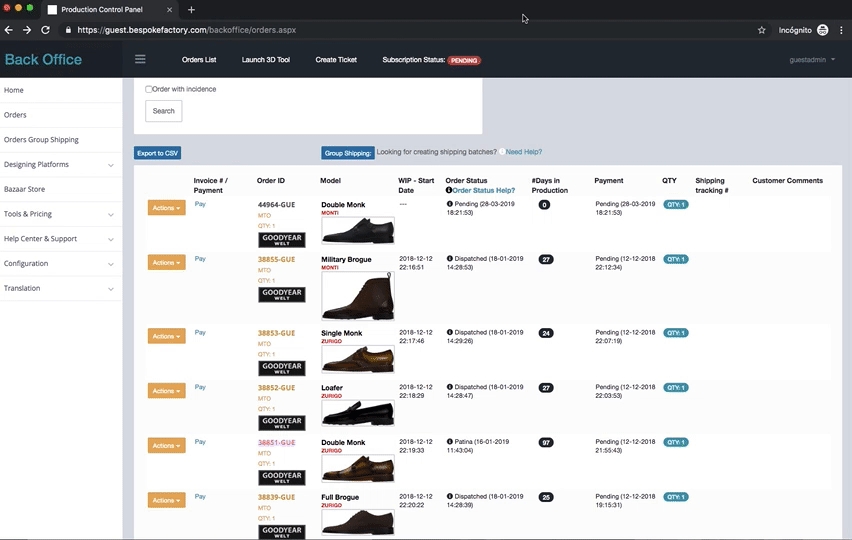Open order ID 38853-GUE link
The height and width of the screenshot is (540, 852).
276,333
